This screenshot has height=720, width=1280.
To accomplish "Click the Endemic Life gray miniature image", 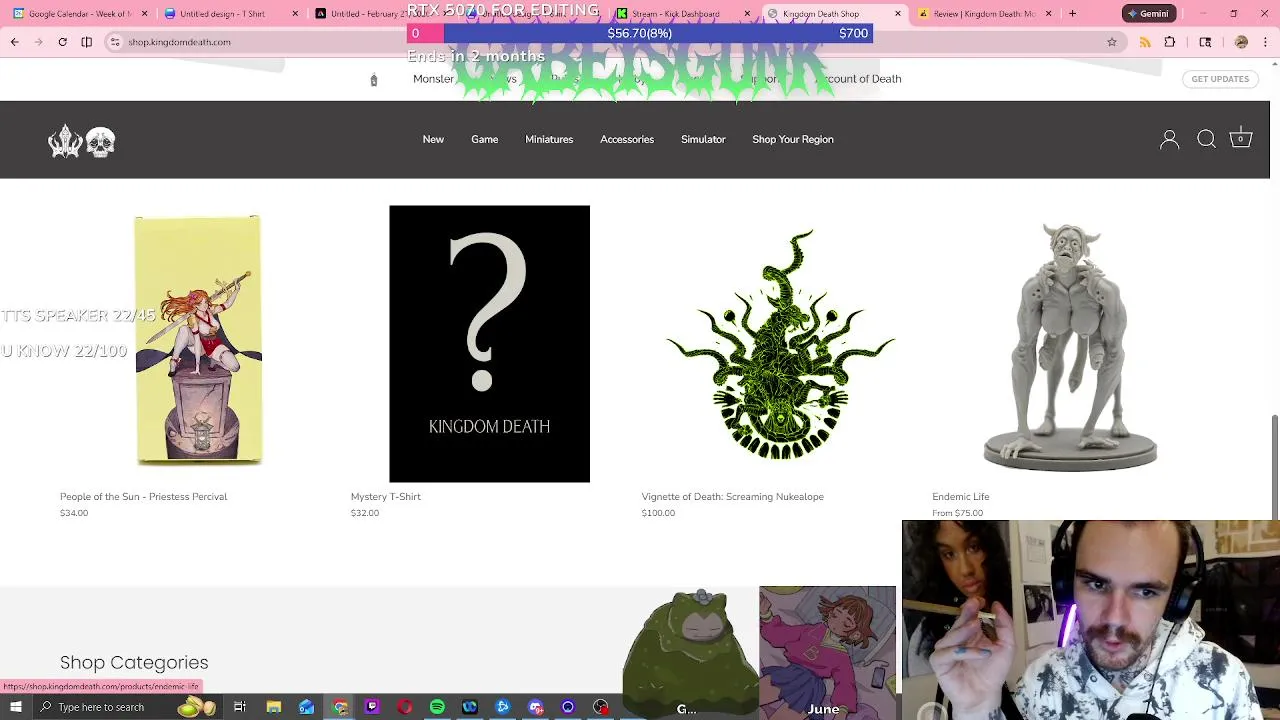I will click(x=1070, y=346).
